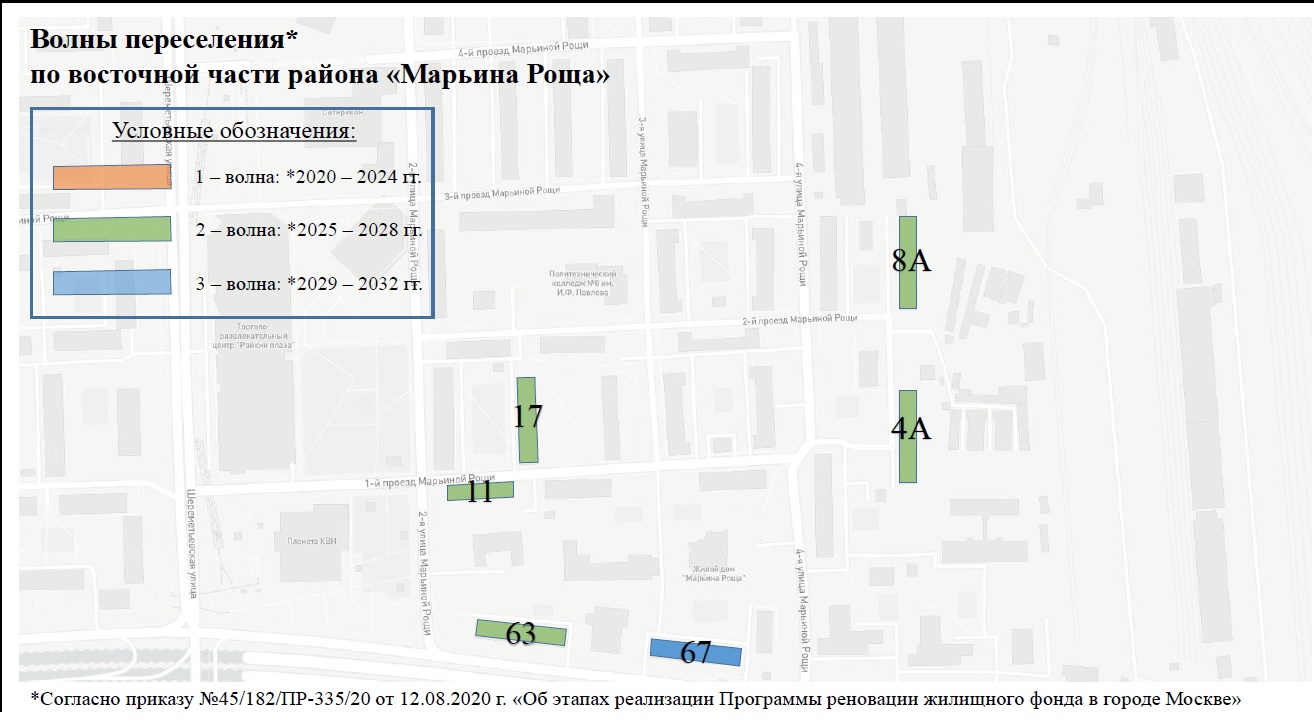This screenshot has width=1314, height=721.
Task: Click the map label '1-й проезд Марьиной Рощи'
Action: tap(430, 479)
